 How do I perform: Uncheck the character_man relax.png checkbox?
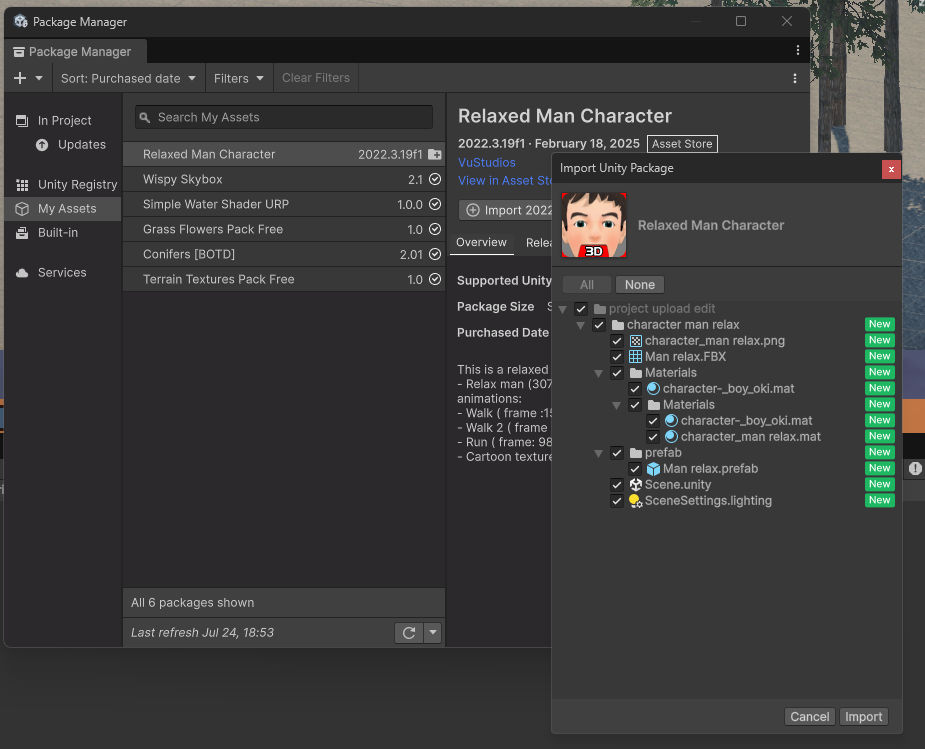[617, 341]
